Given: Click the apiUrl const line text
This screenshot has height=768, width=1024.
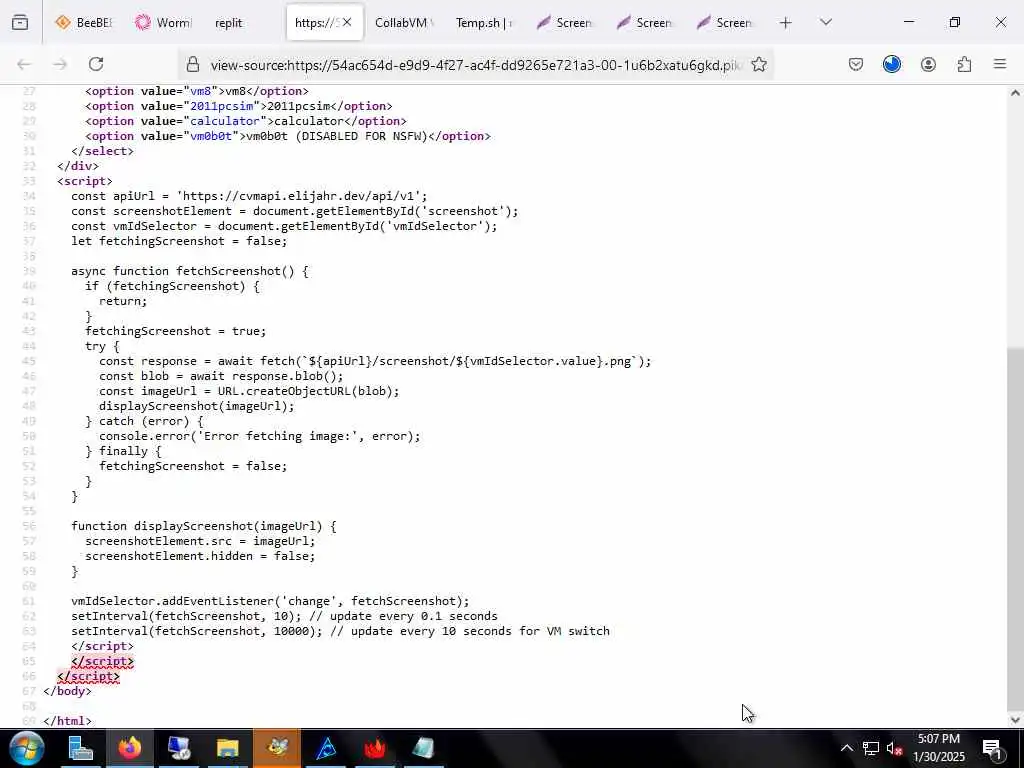Looking at the screenshot, I should [x=249, y=196].
